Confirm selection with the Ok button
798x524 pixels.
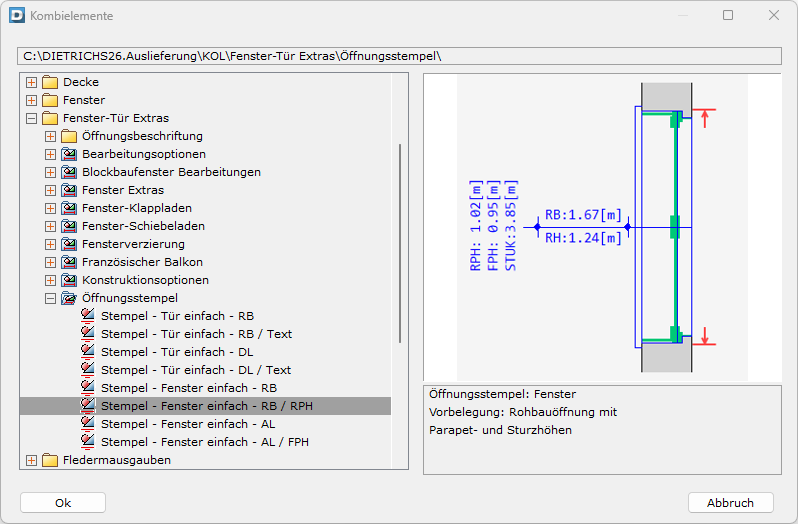[63, 503]
